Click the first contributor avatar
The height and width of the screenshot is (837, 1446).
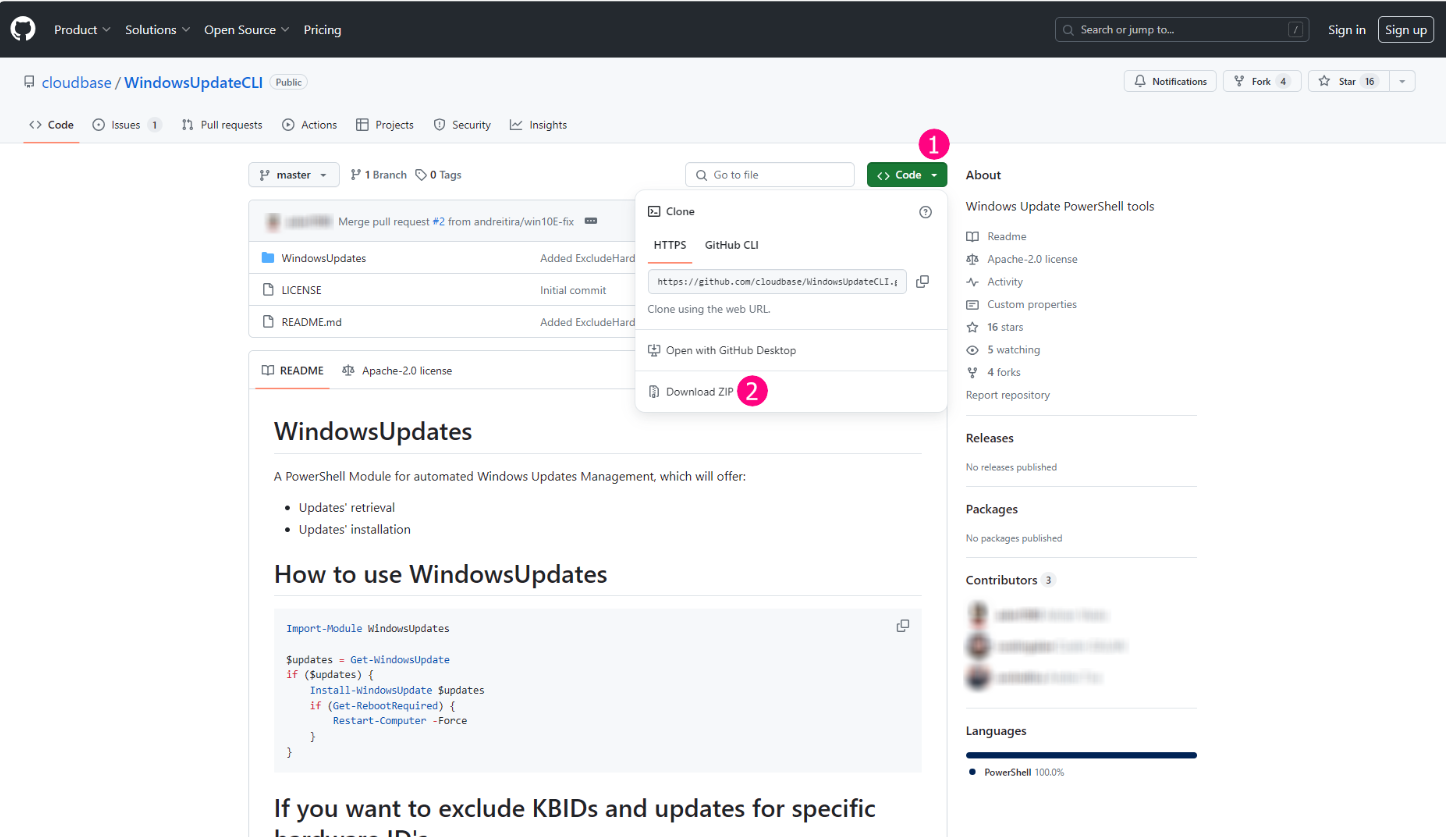tap(978, 614)
